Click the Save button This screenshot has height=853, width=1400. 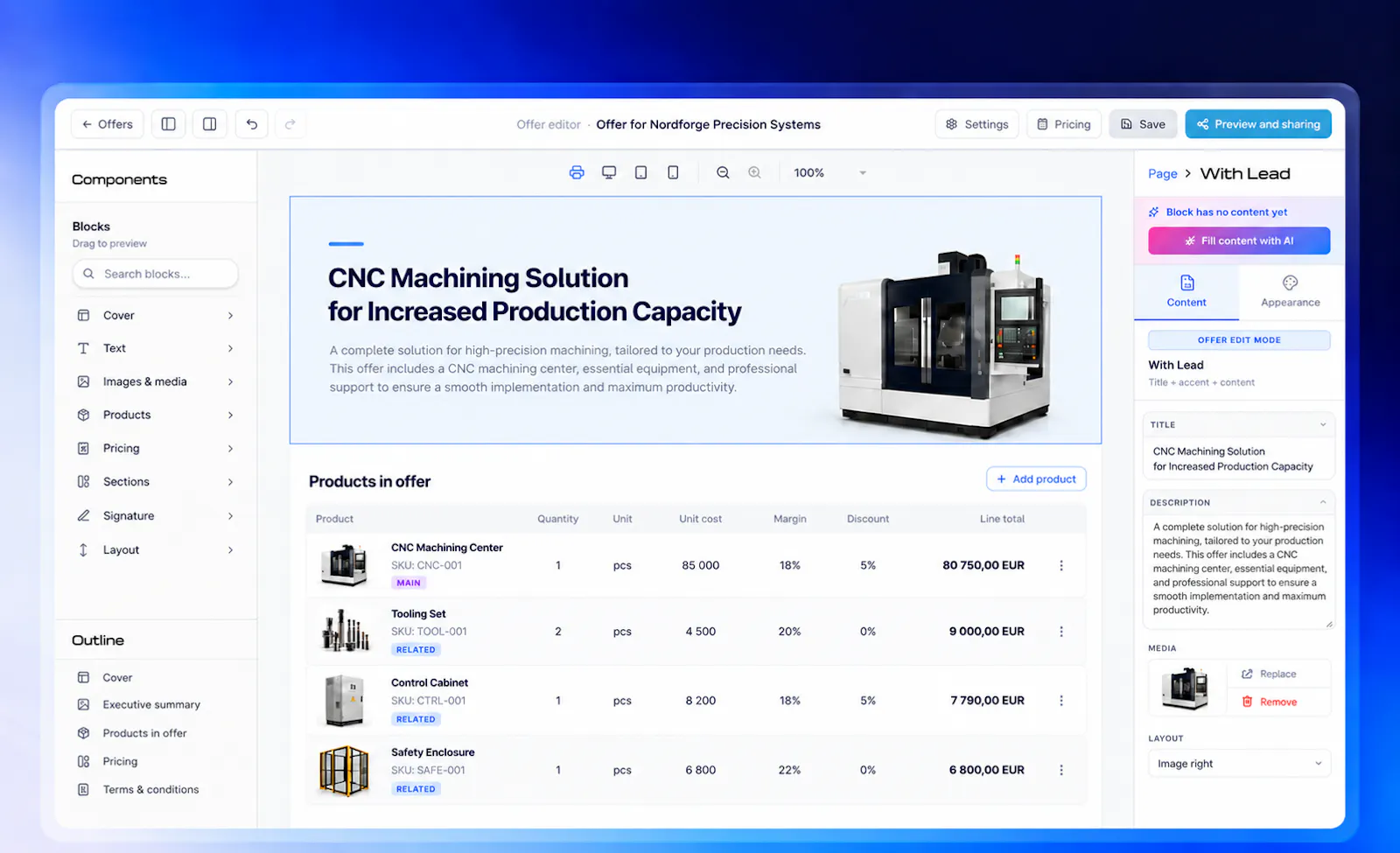point(1143,124)
